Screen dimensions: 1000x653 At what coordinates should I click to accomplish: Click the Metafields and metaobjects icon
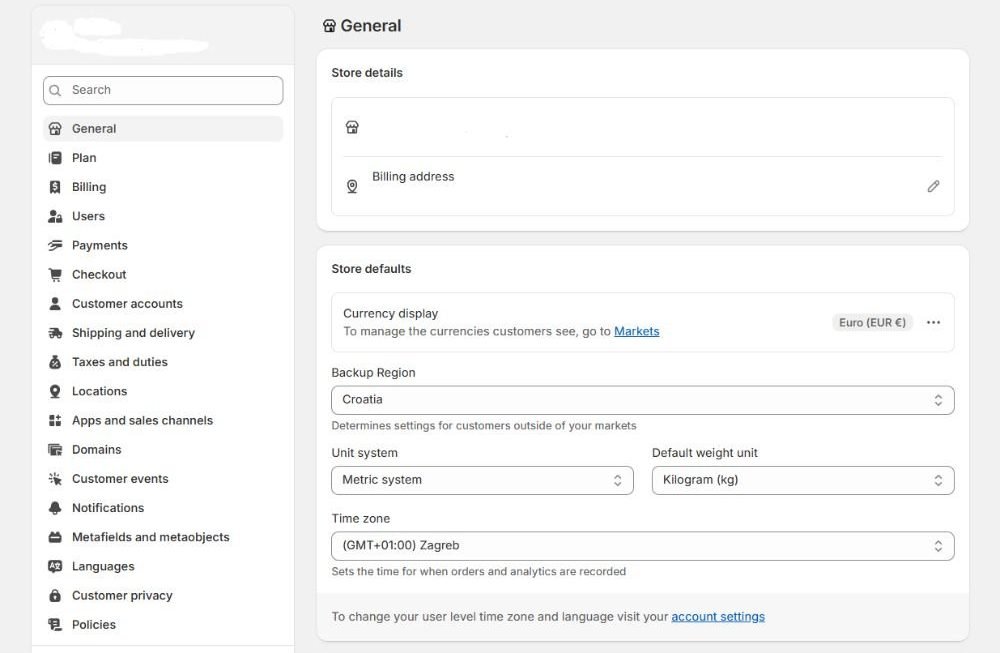tap(55, 537)
